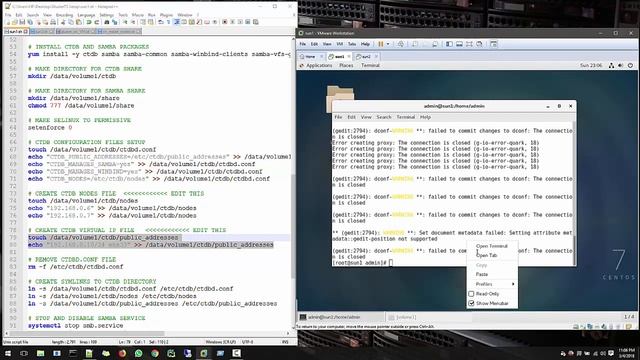Click the Save Recorded Macro icon in Notepad++
The height and width of the screenshot is (360, 640).
(x=256, y=22)
